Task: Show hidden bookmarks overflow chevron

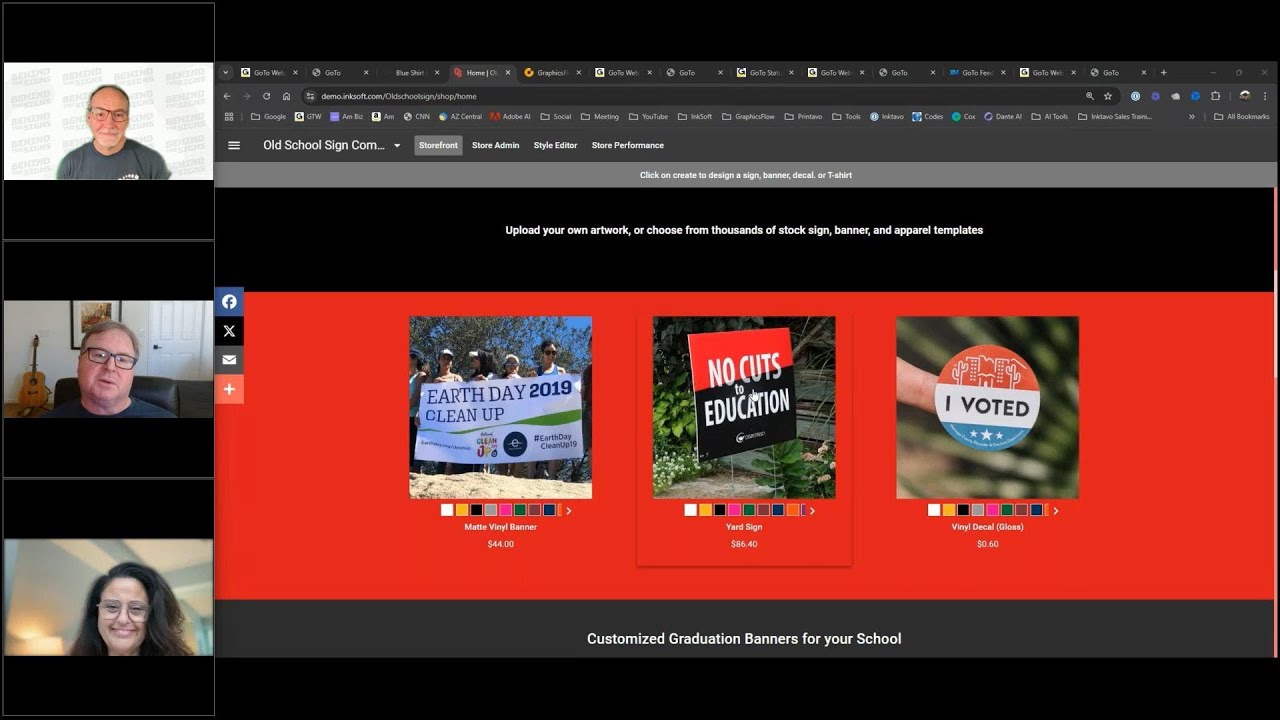Action: point(1191,116)
